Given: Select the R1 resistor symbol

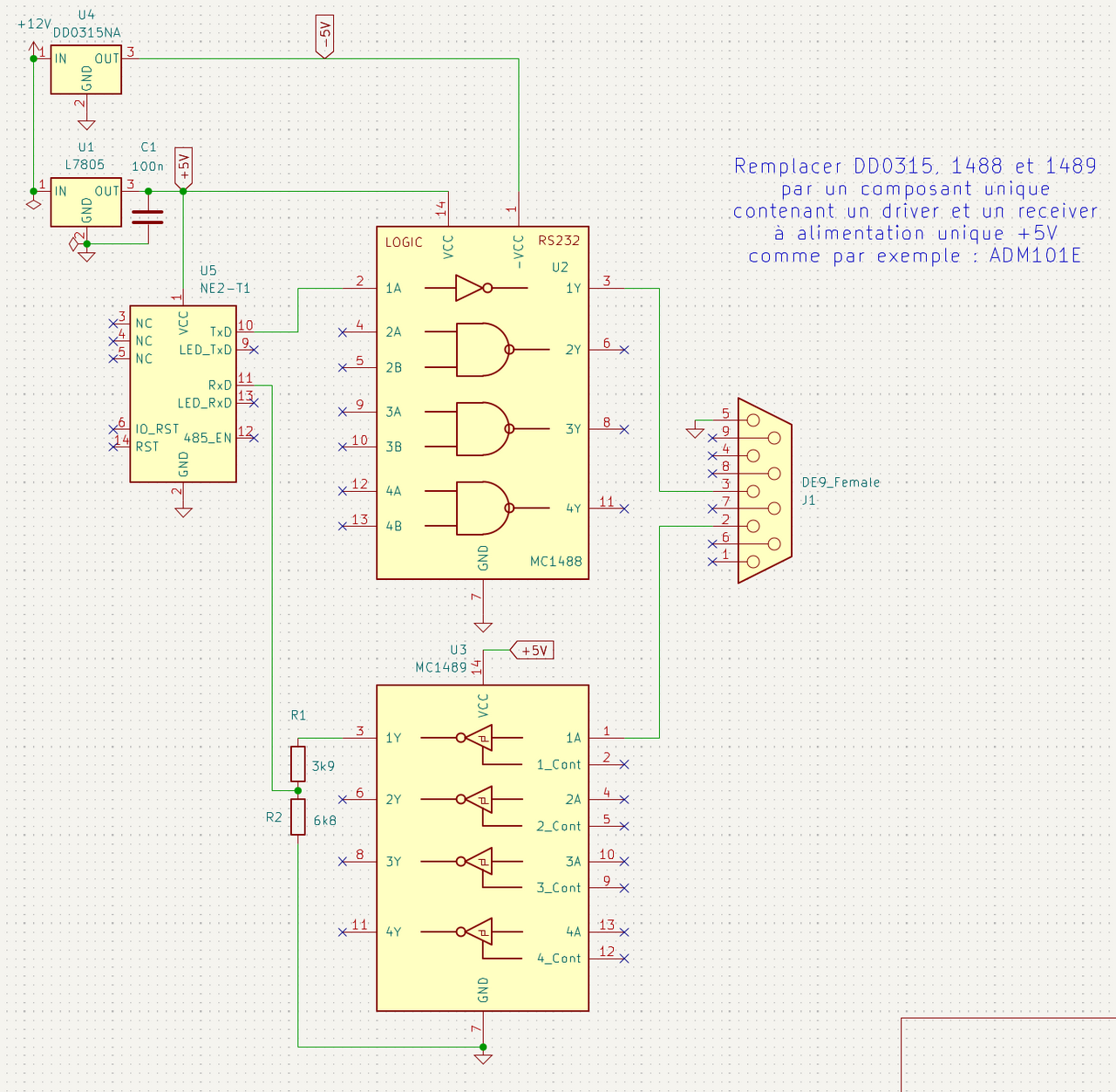Looking at the screenshot, I should click(298, 764).
